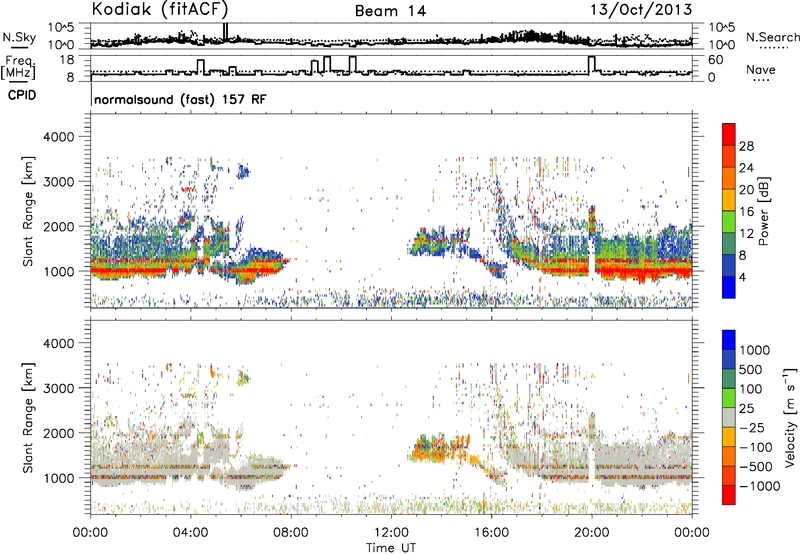This screenshot has height=554, width=800.
Task: Click the 'Nave' legend label
Action: tap(761, 70)
